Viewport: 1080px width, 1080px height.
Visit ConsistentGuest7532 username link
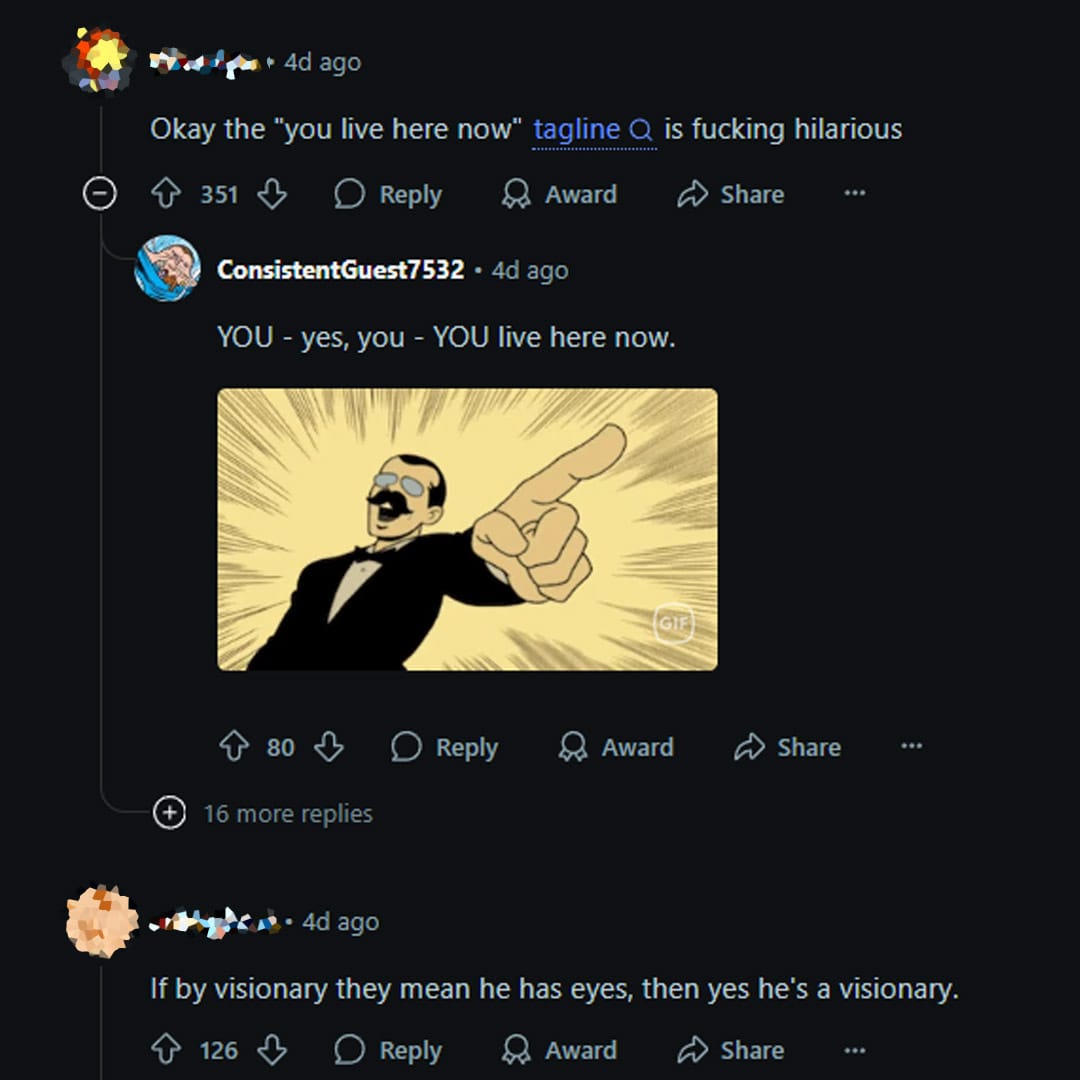coord(340,270)
